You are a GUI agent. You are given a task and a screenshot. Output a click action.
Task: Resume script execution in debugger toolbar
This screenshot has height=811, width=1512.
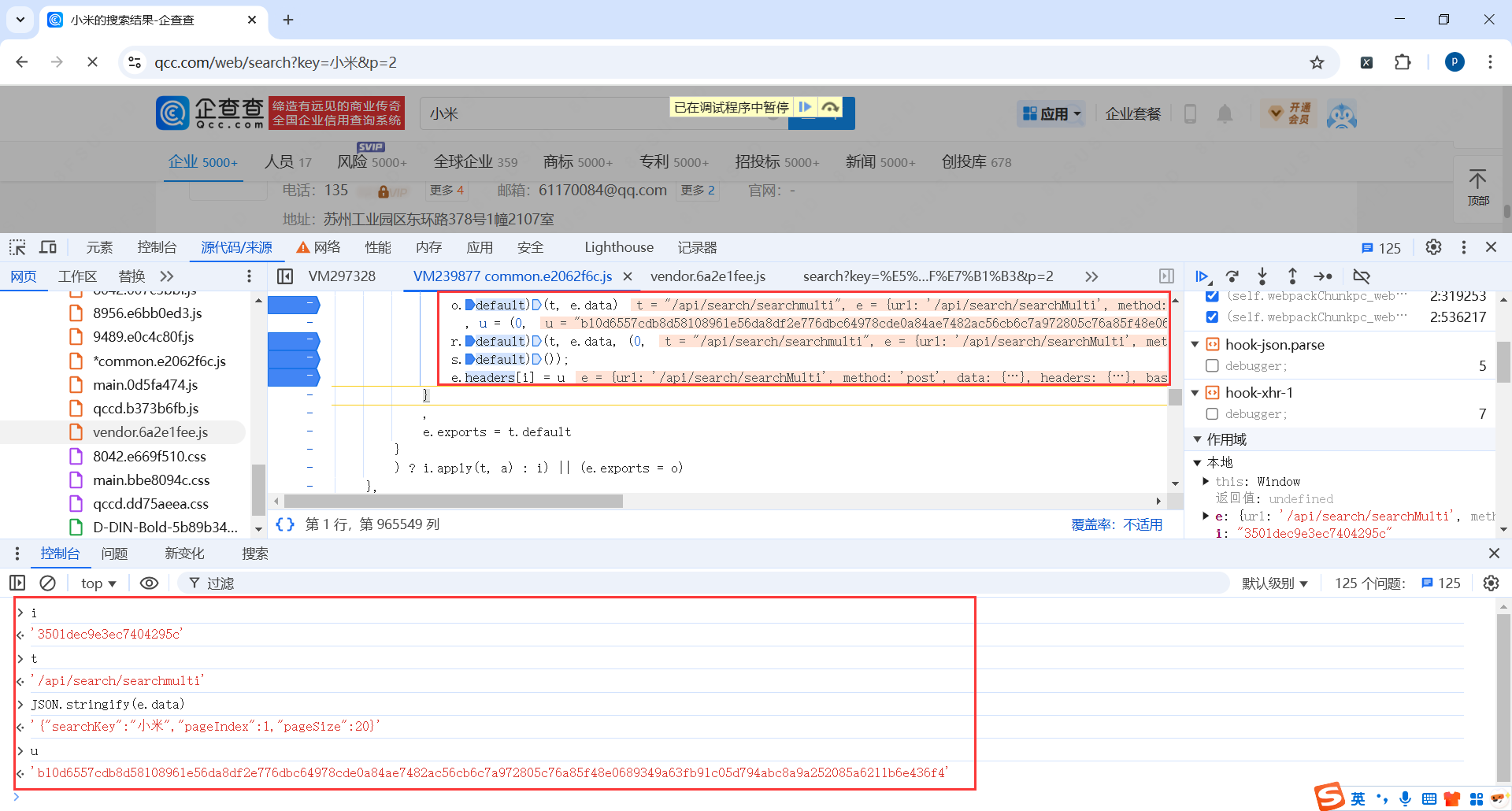pyautogui.click(x=1202, y=276)
